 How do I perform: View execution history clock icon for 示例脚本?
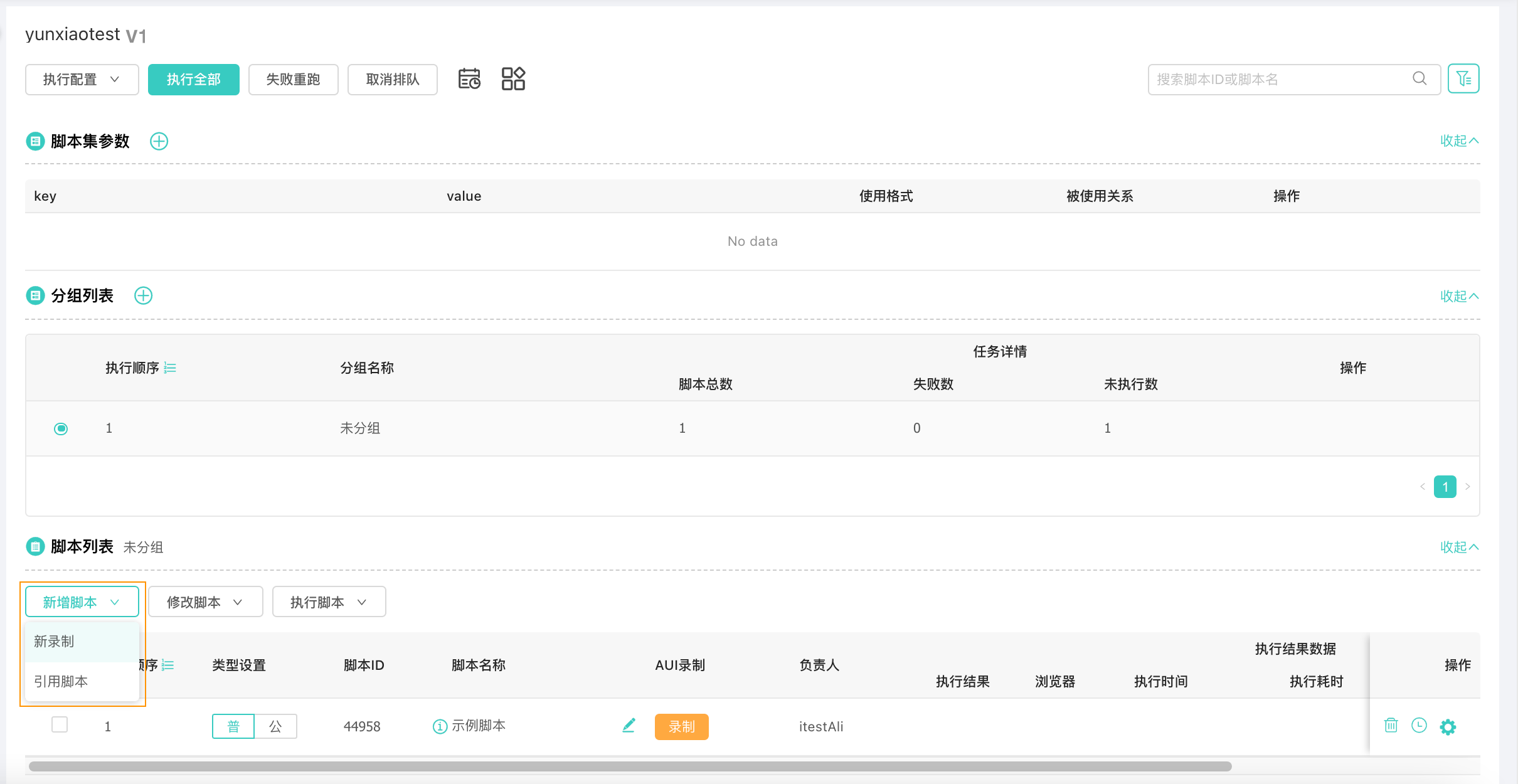[1419, 726]
